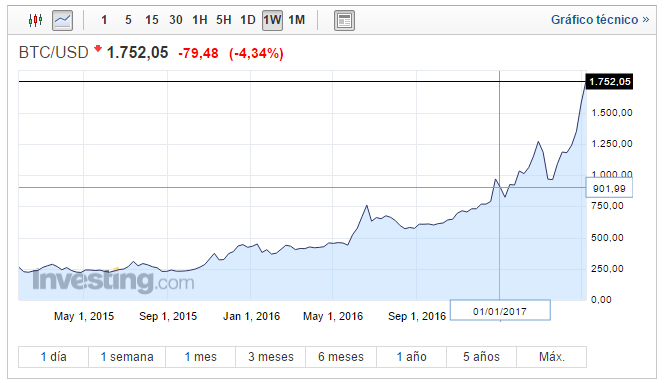Show the 1 mes range
The width and height of the screenshot is (665, 383).
(x=200, y=357)
